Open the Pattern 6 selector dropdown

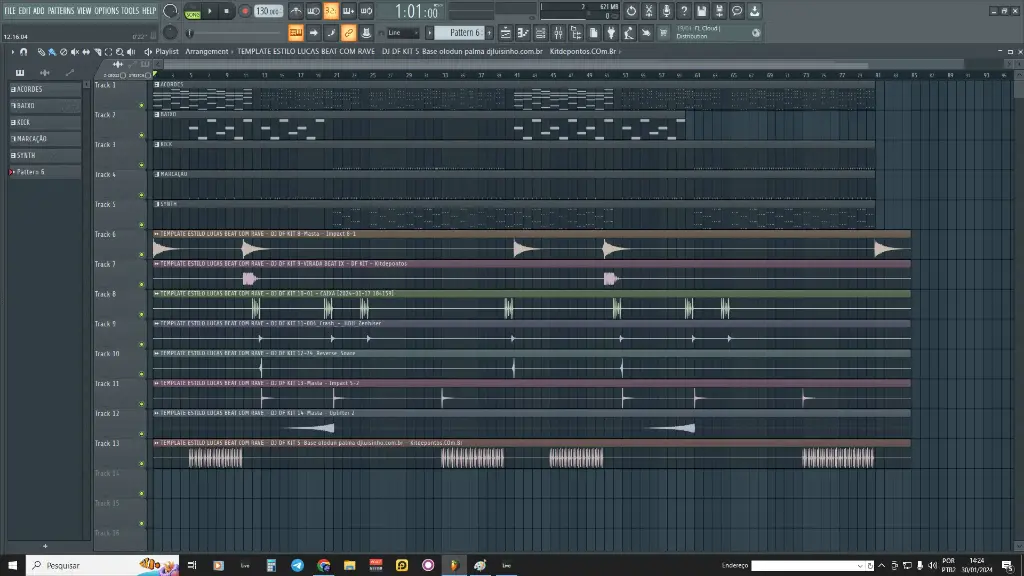[460, 33]
